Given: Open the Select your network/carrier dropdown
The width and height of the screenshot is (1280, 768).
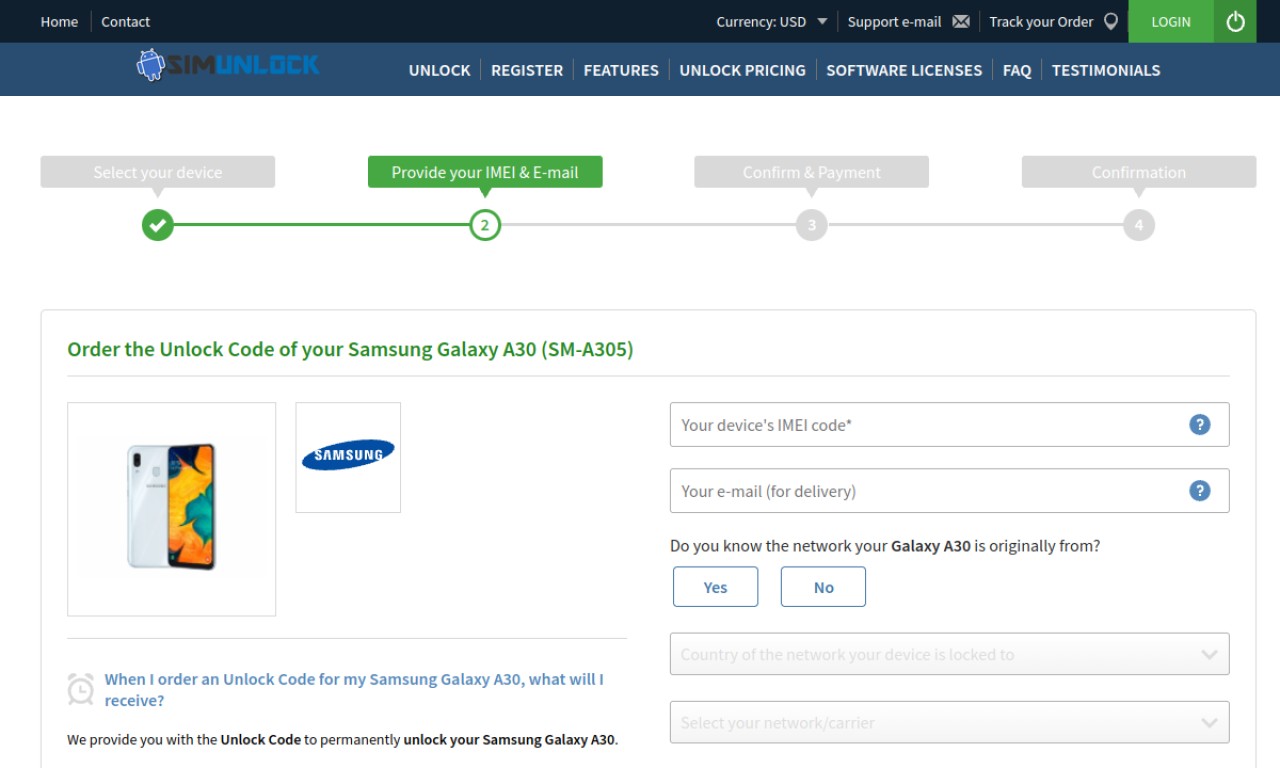Looking at the screenshot, I should click(x=950, y=722).
